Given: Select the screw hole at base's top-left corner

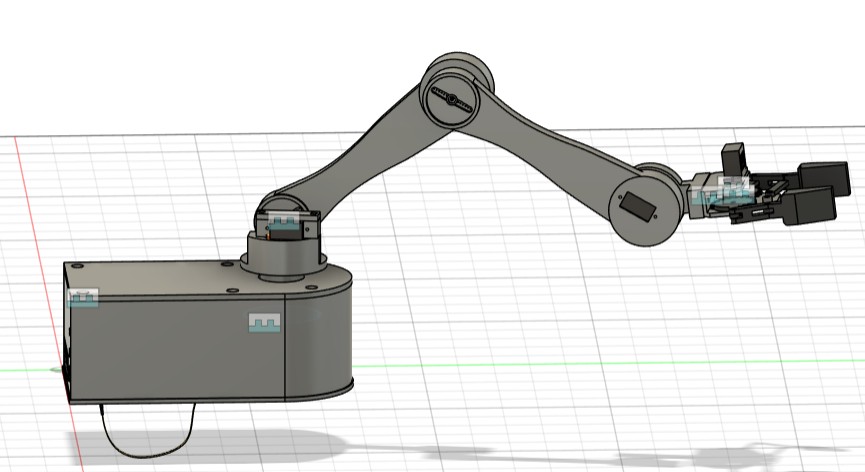Looking at the screenshot, I should [76, 267].
